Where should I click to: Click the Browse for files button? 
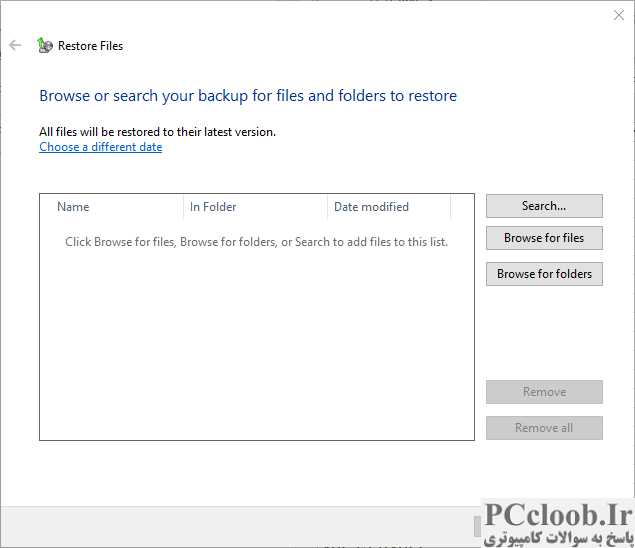click(544, 238)
